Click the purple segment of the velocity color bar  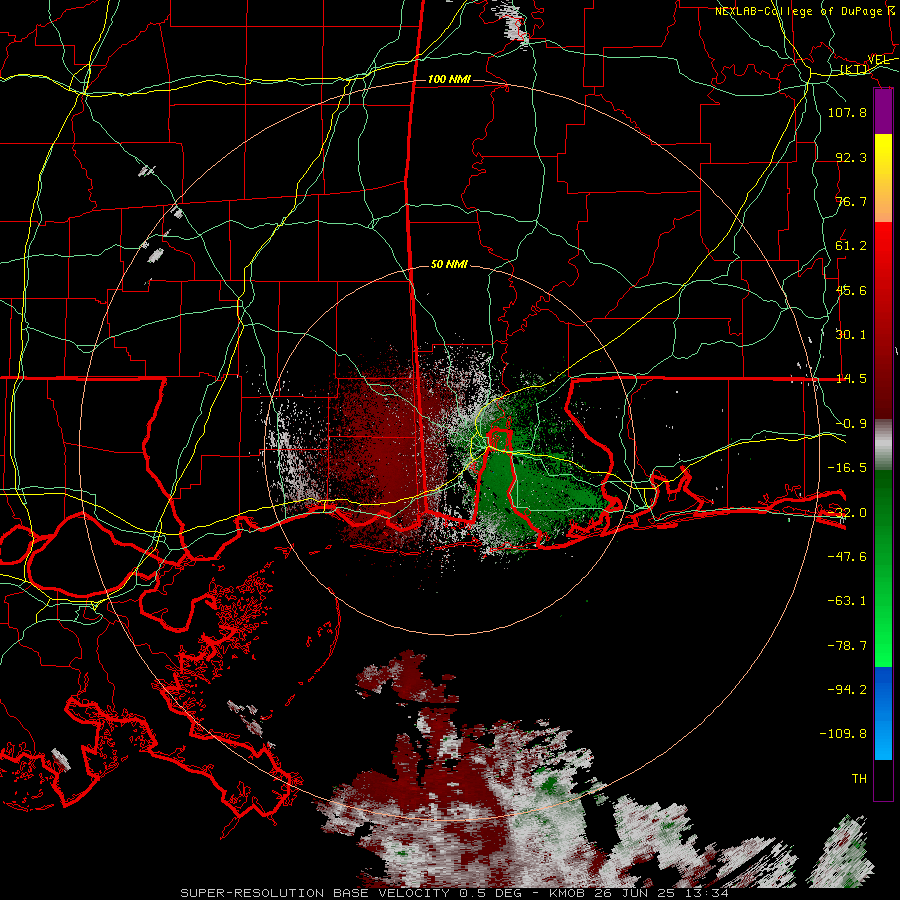[x=883, y=111]
